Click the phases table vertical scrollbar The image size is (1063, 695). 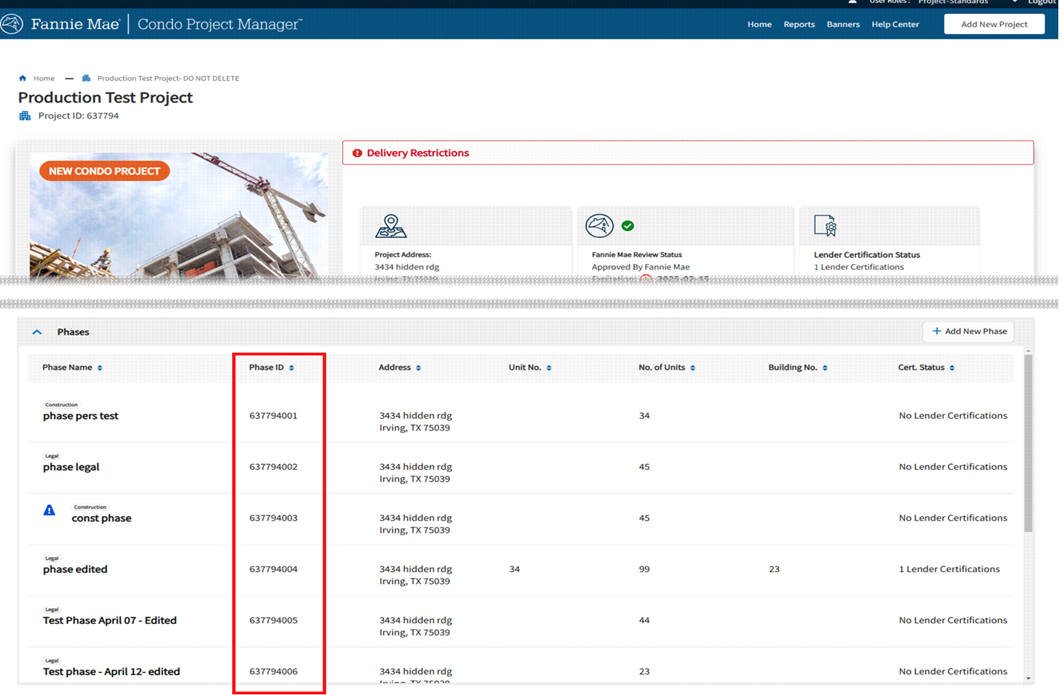pyautogui.click(x=1028, y=444)
